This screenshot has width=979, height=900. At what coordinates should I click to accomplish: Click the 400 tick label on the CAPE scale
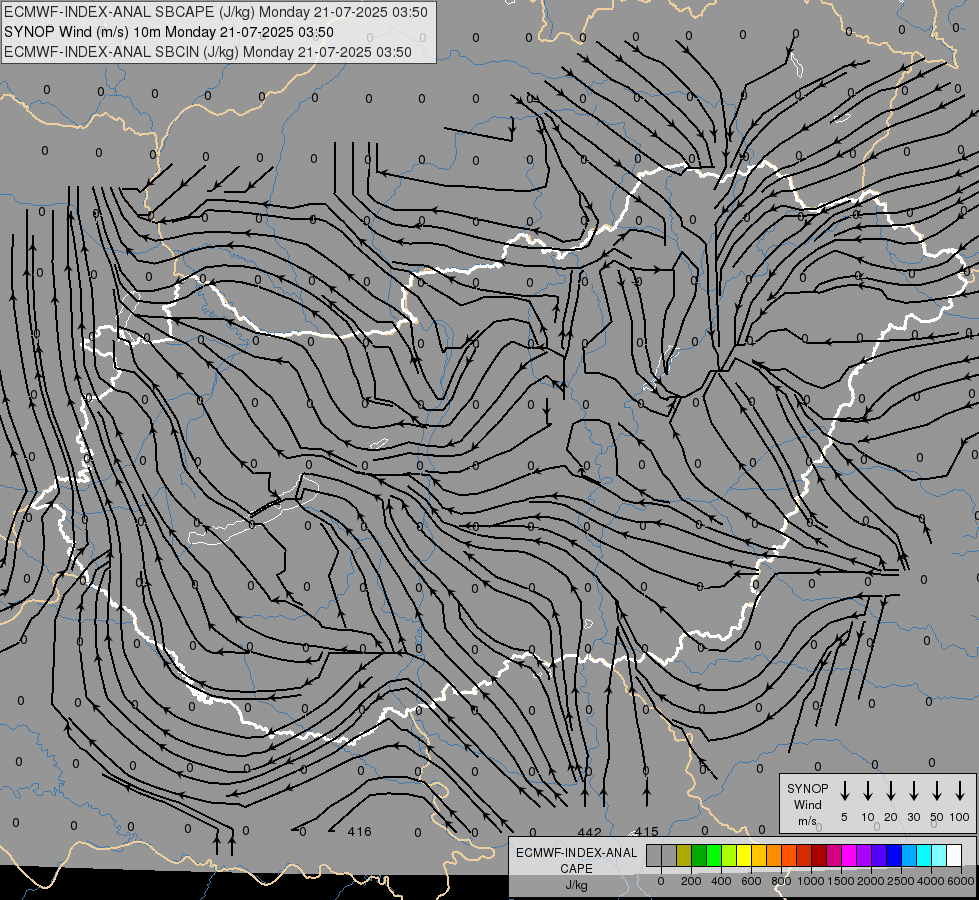pos(721,881)
